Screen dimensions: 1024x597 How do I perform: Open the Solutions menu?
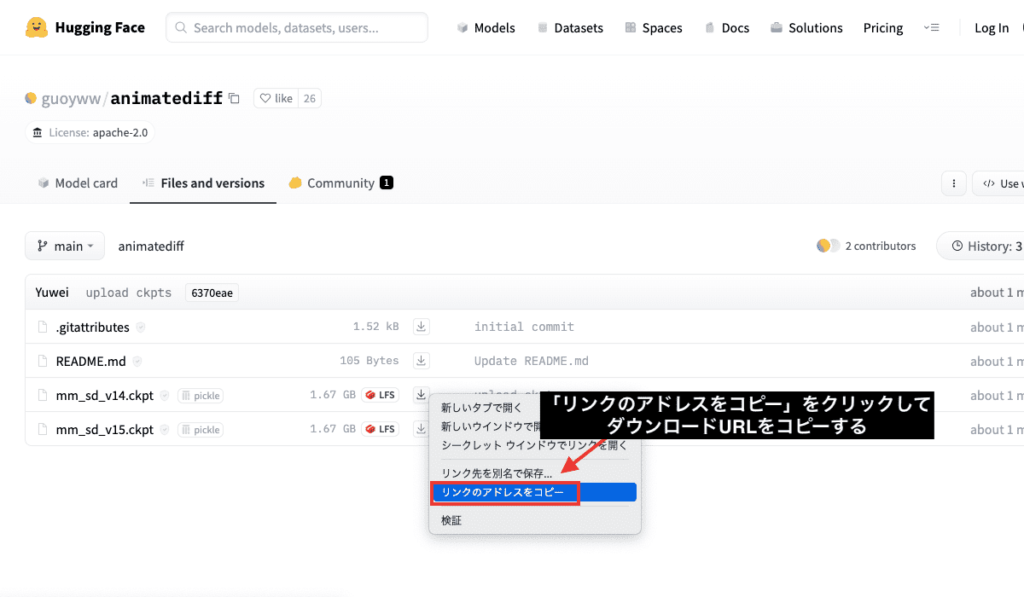coord(807,27)
